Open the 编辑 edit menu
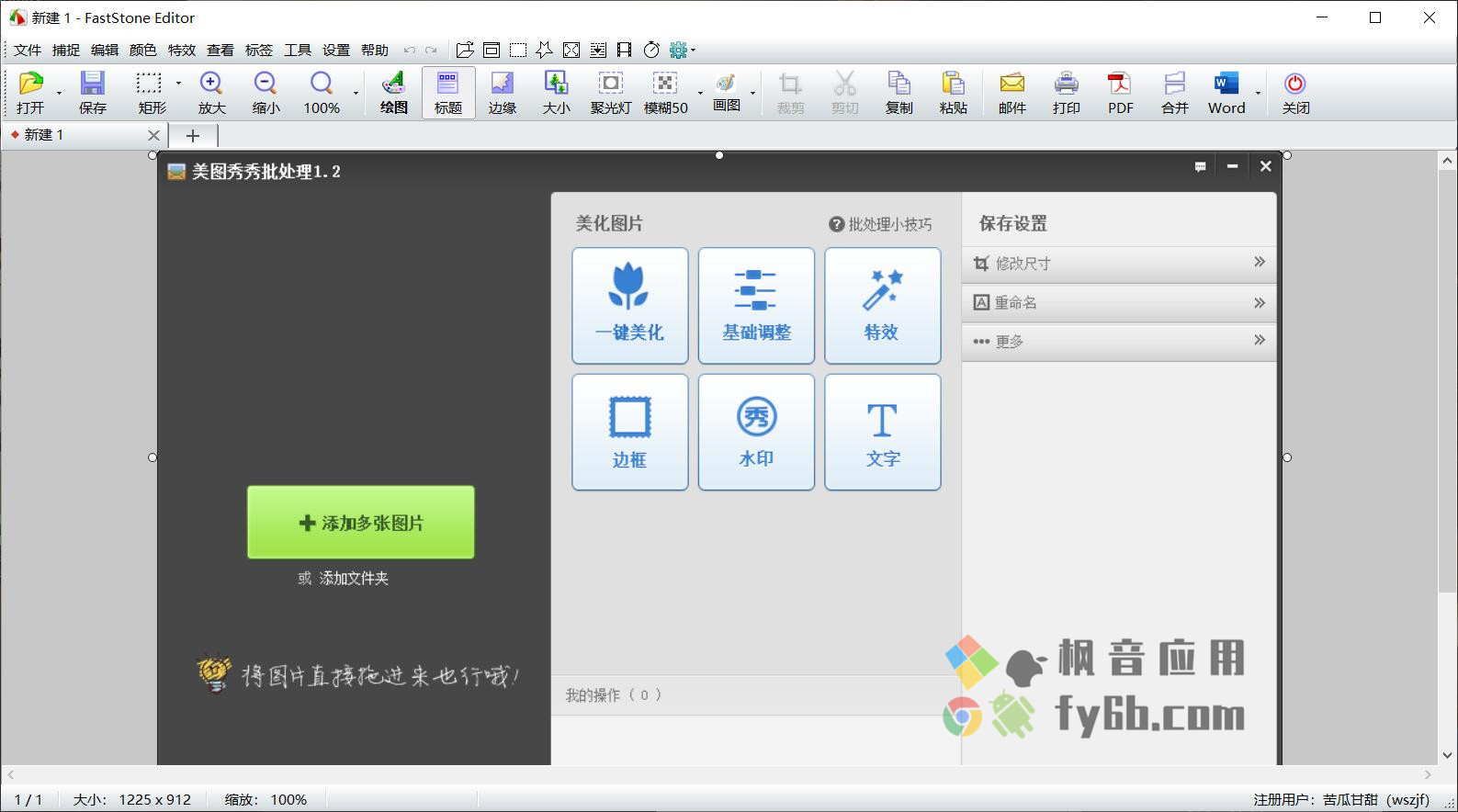Screen dimensions: 1458x812 click(105, 50)
